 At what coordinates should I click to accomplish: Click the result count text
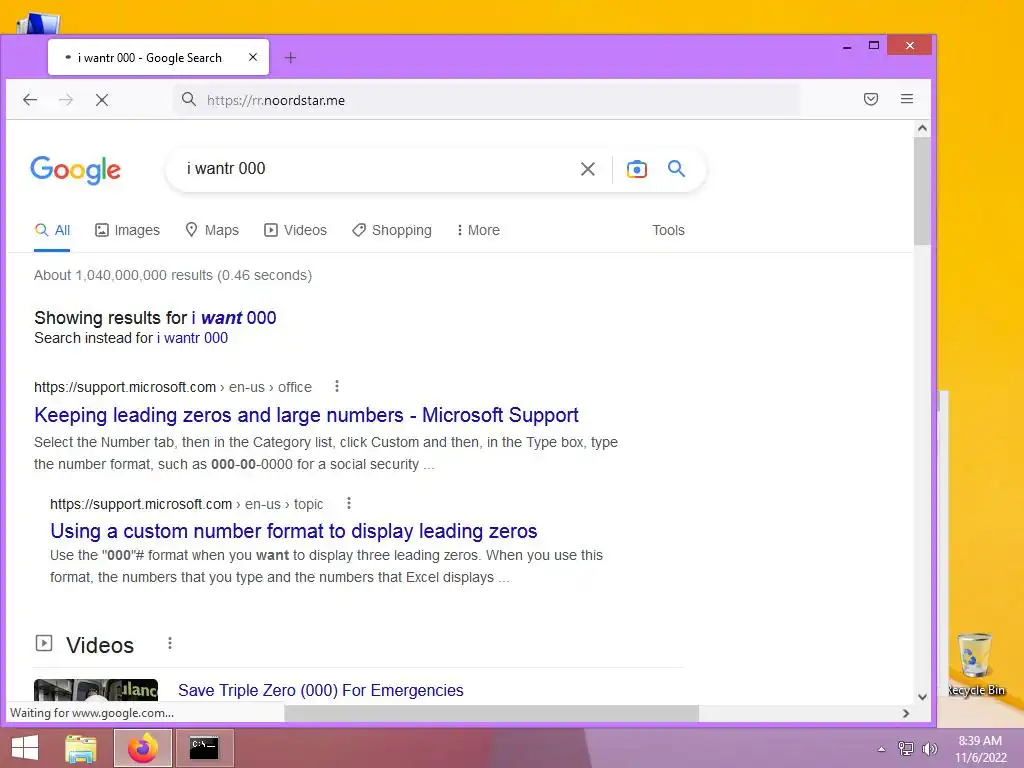pyautogui.click(x=173, y=276)
